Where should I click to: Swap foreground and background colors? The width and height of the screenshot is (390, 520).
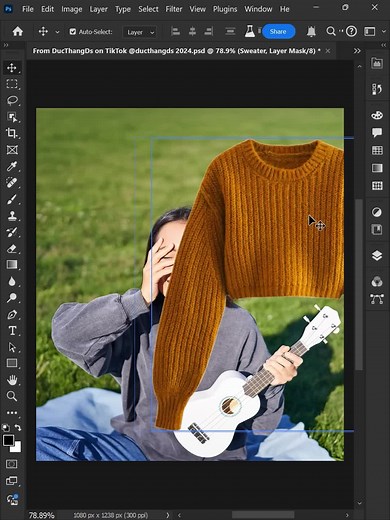pos(18,428)
